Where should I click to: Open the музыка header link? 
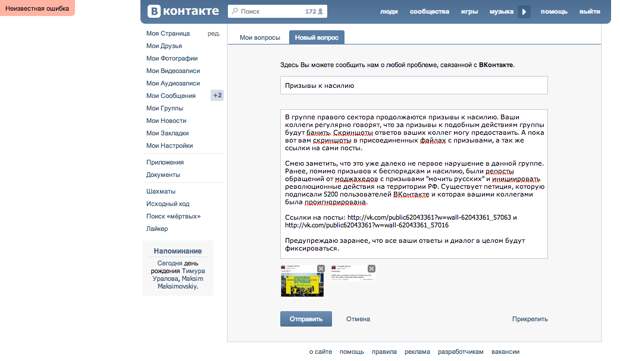(x=501, y=11)
